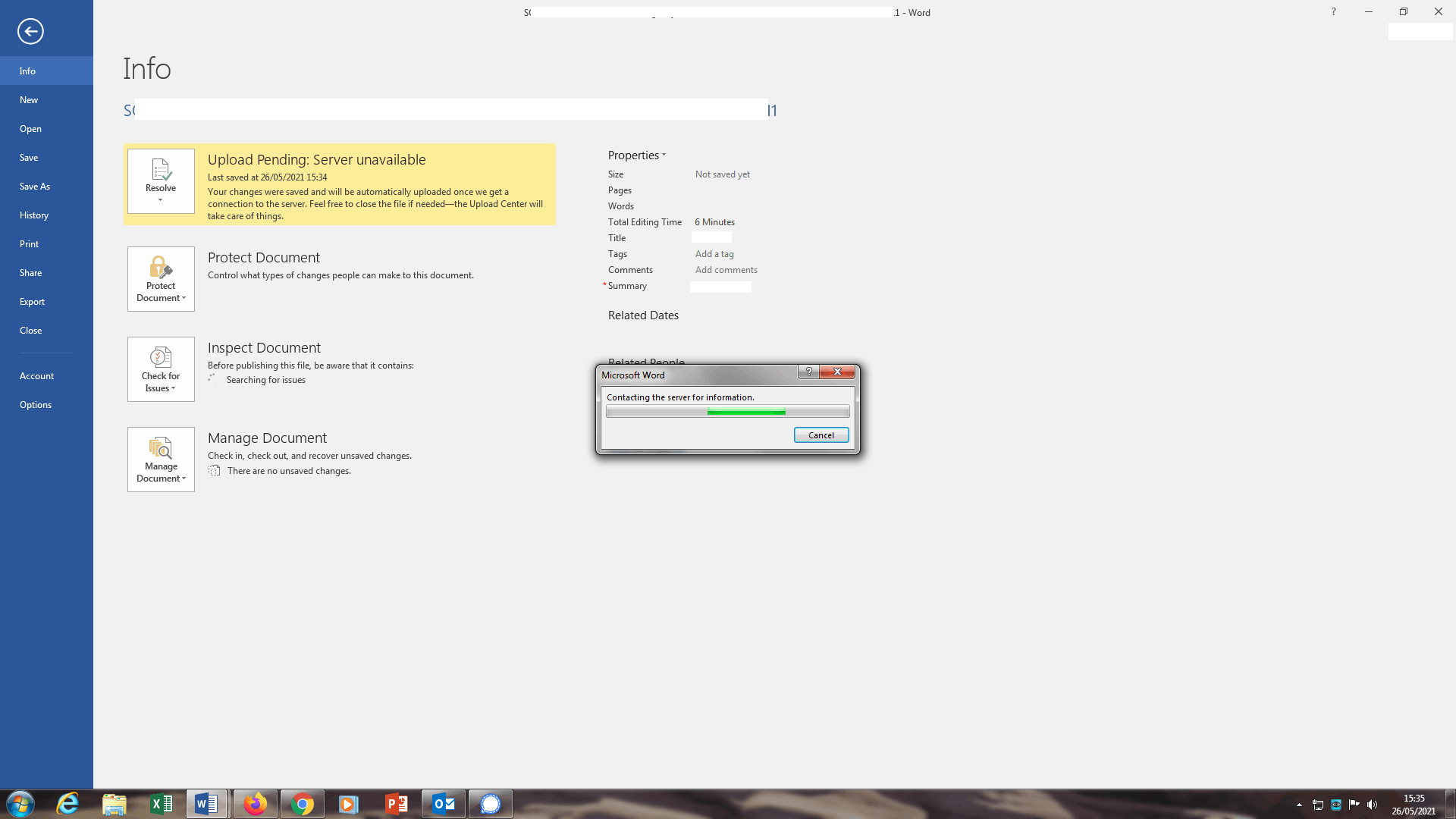Screen dimensions: 1456x819
Task: Open Firefox from the taskbar
Action: click(256, 804)
